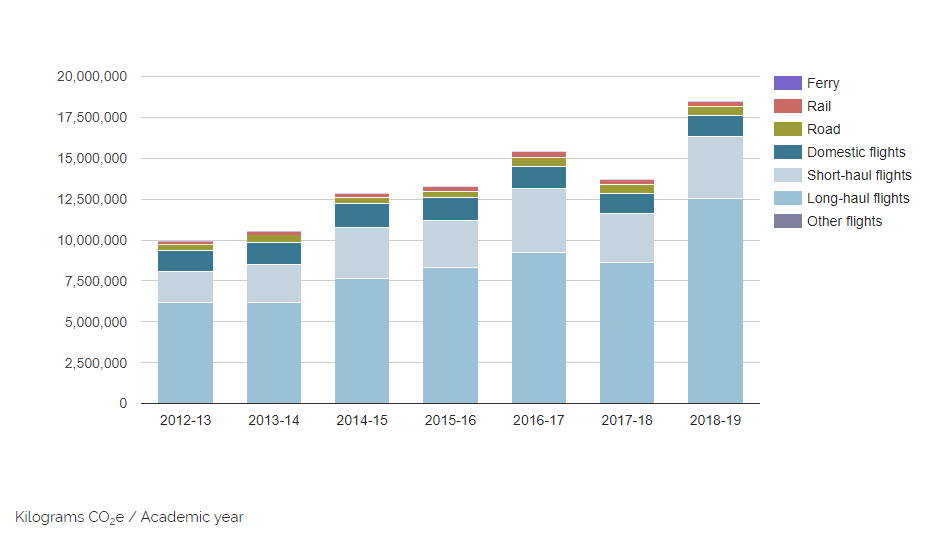
Task: Click the 2014-15 domestic flights bar segment
Action: click(362, 215)
